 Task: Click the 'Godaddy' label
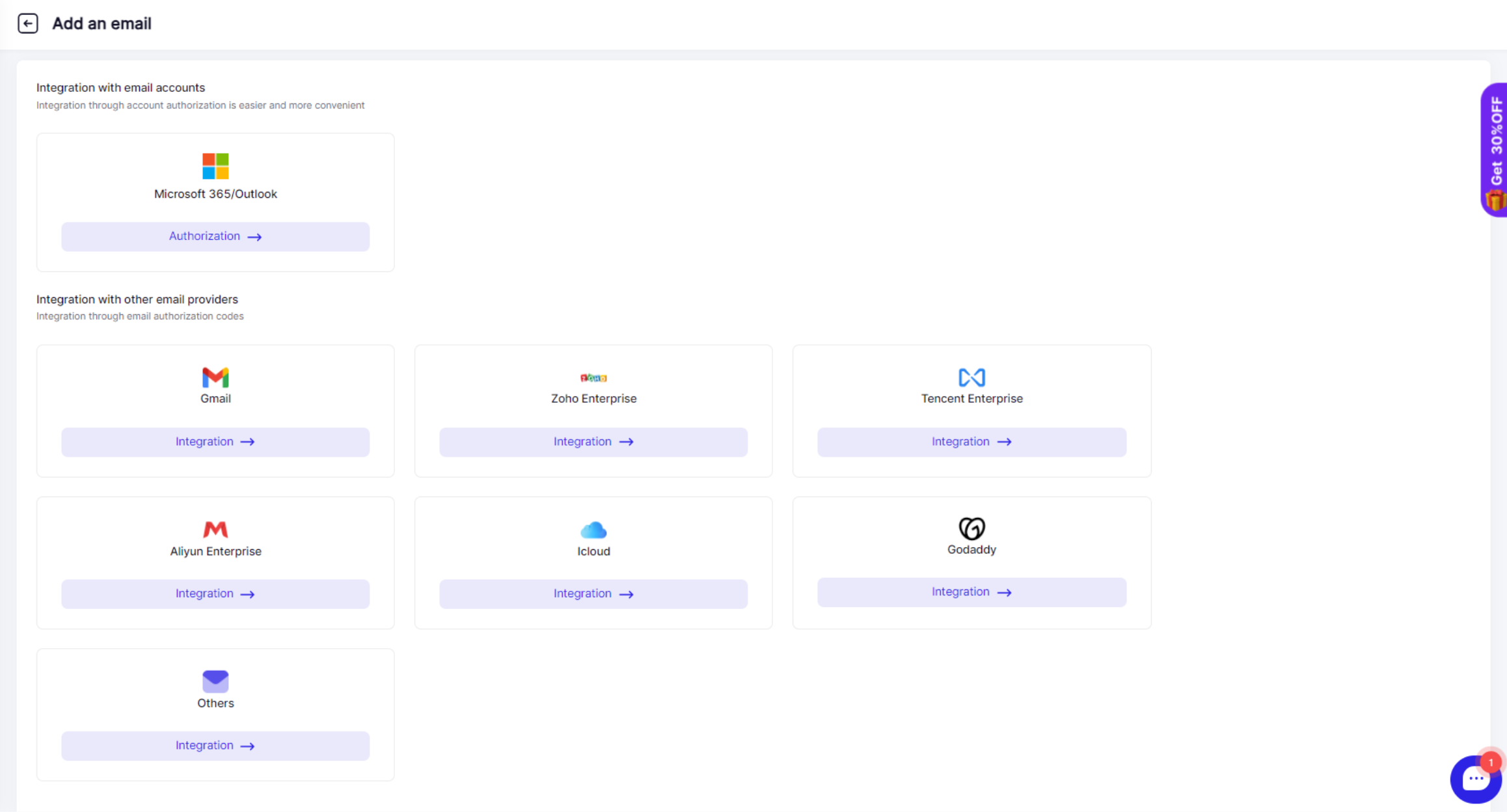[x=971, y=550]
